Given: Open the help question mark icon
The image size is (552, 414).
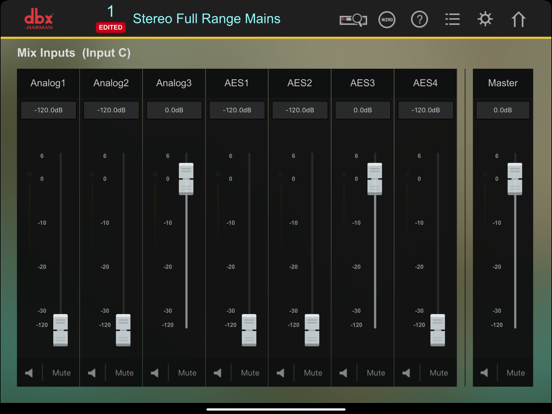Looking at the screenshot, I should tap(419, 19).
